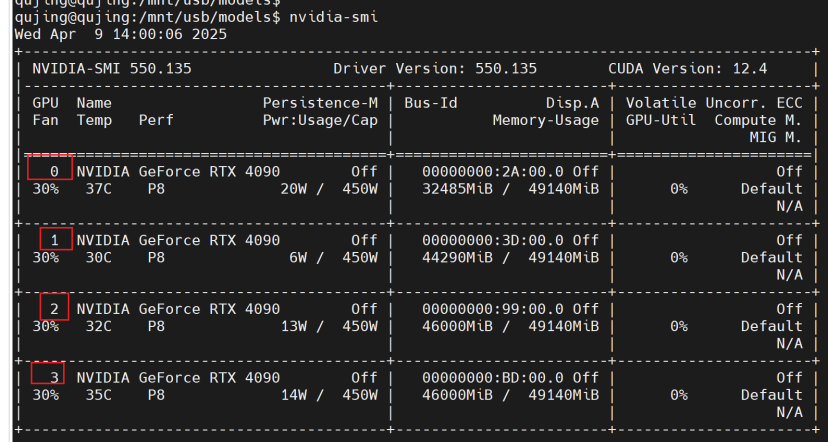Click the 20W power usage value
Screen dimensions: 828x442
294,189
